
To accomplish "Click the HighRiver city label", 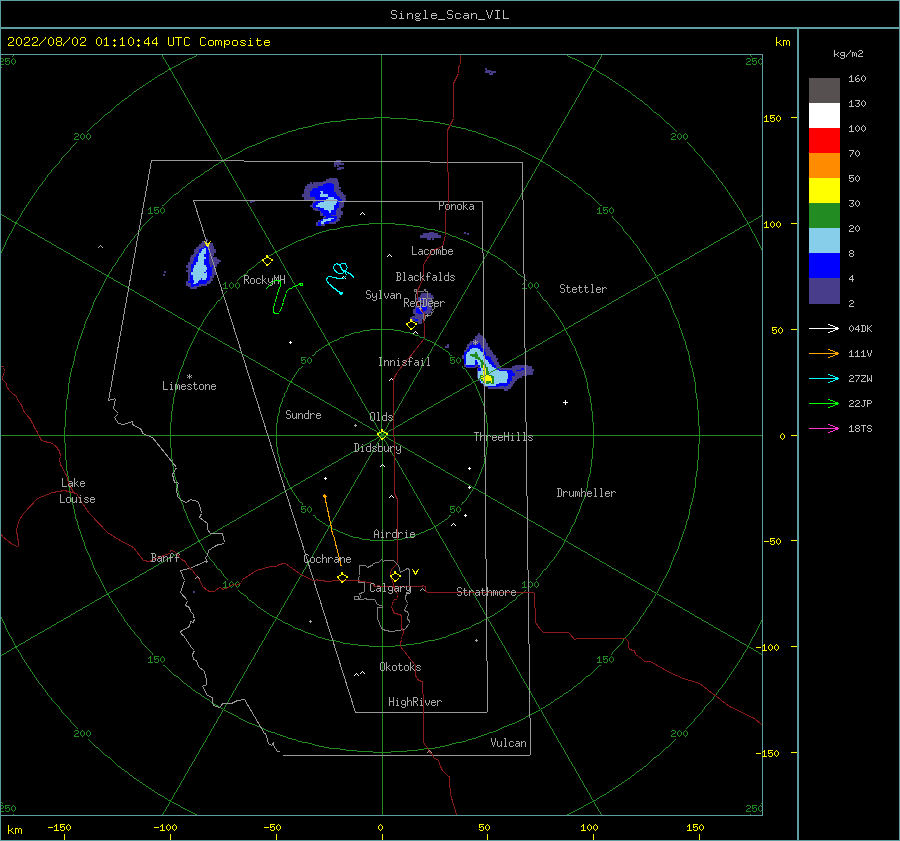I will (415, 702).
